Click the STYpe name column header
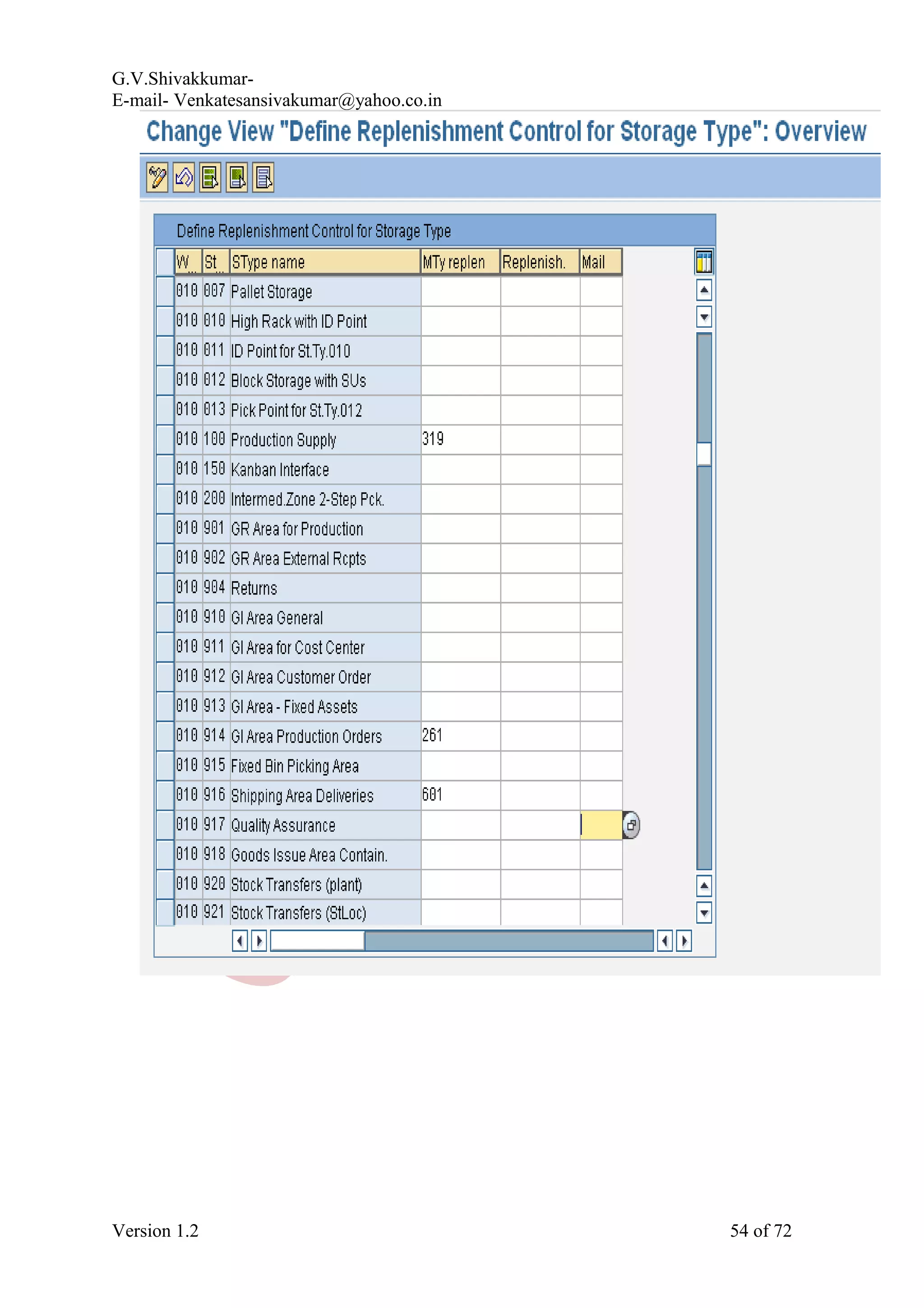924x1308 pixels. [325, 262]
